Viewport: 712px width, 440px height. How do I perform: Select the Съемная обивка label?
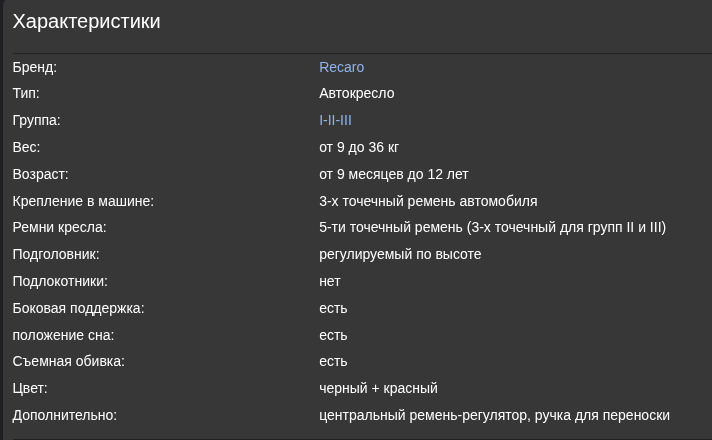(68, 361)
